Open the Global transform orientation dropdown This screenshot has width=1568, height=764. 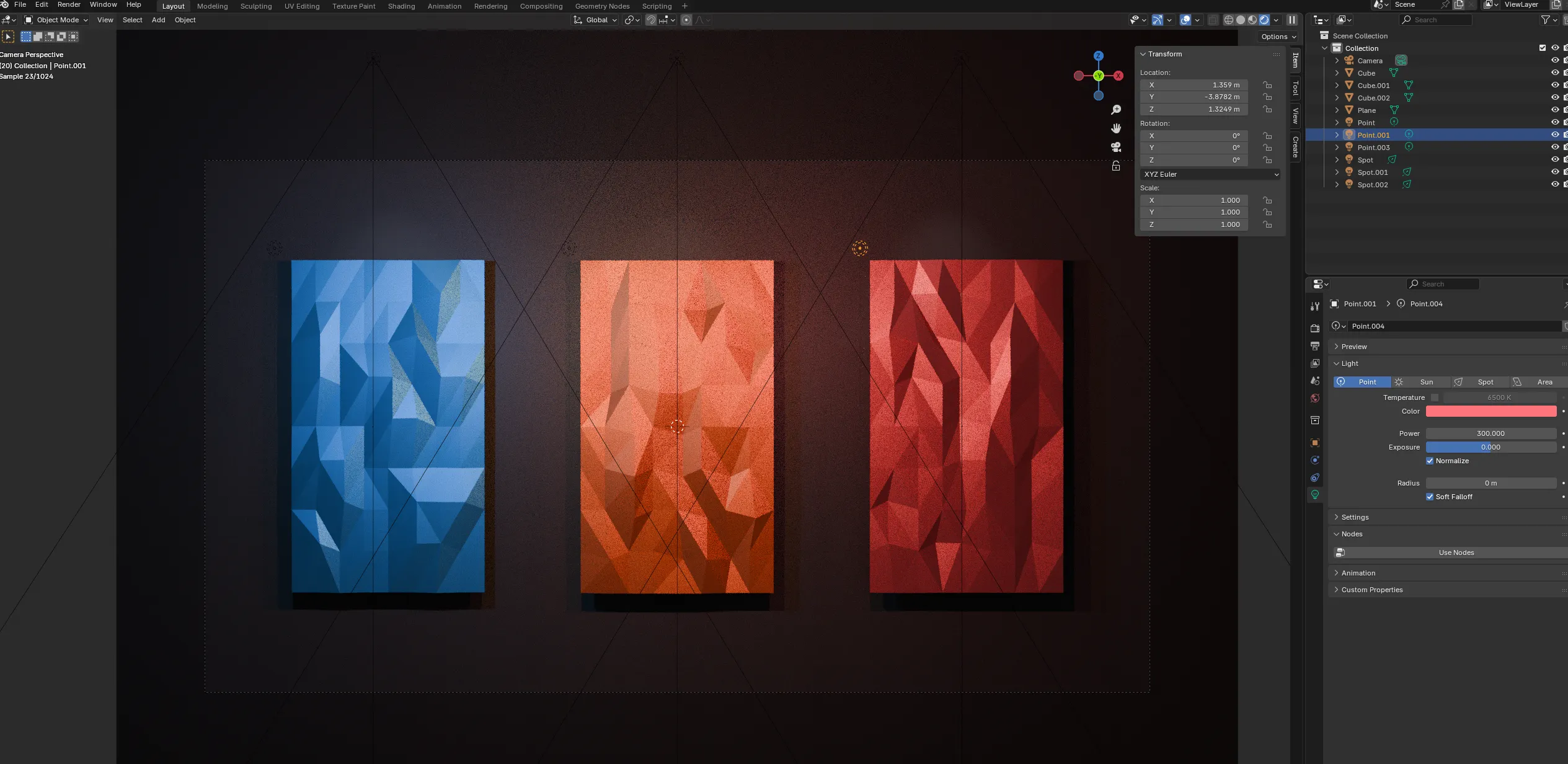point(595,20)
